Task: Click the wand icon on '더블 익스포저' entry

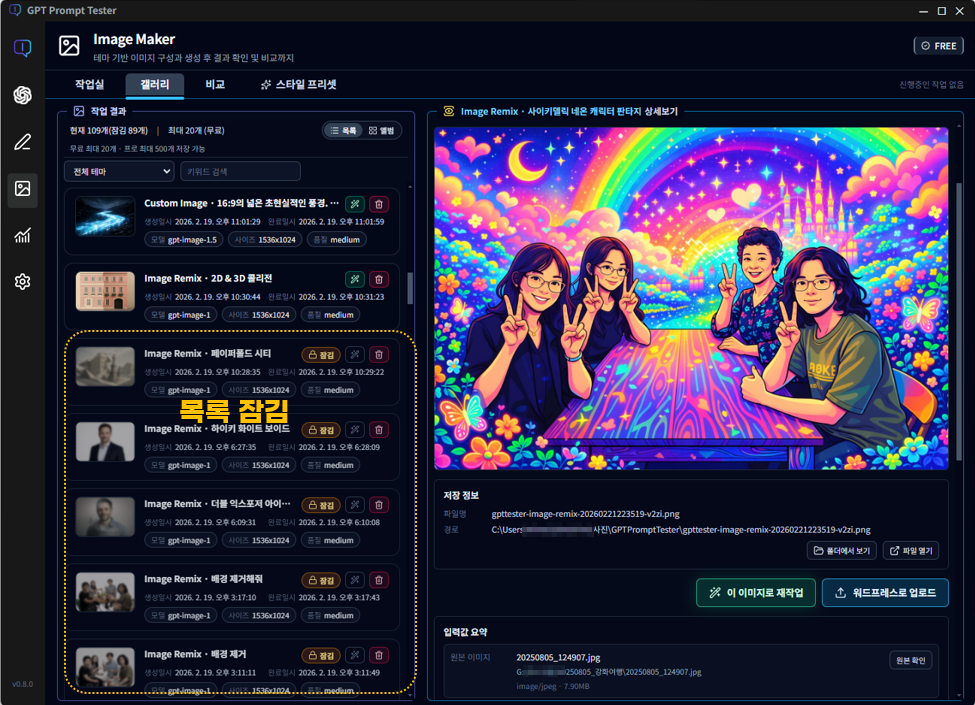Action: [355, 504]
